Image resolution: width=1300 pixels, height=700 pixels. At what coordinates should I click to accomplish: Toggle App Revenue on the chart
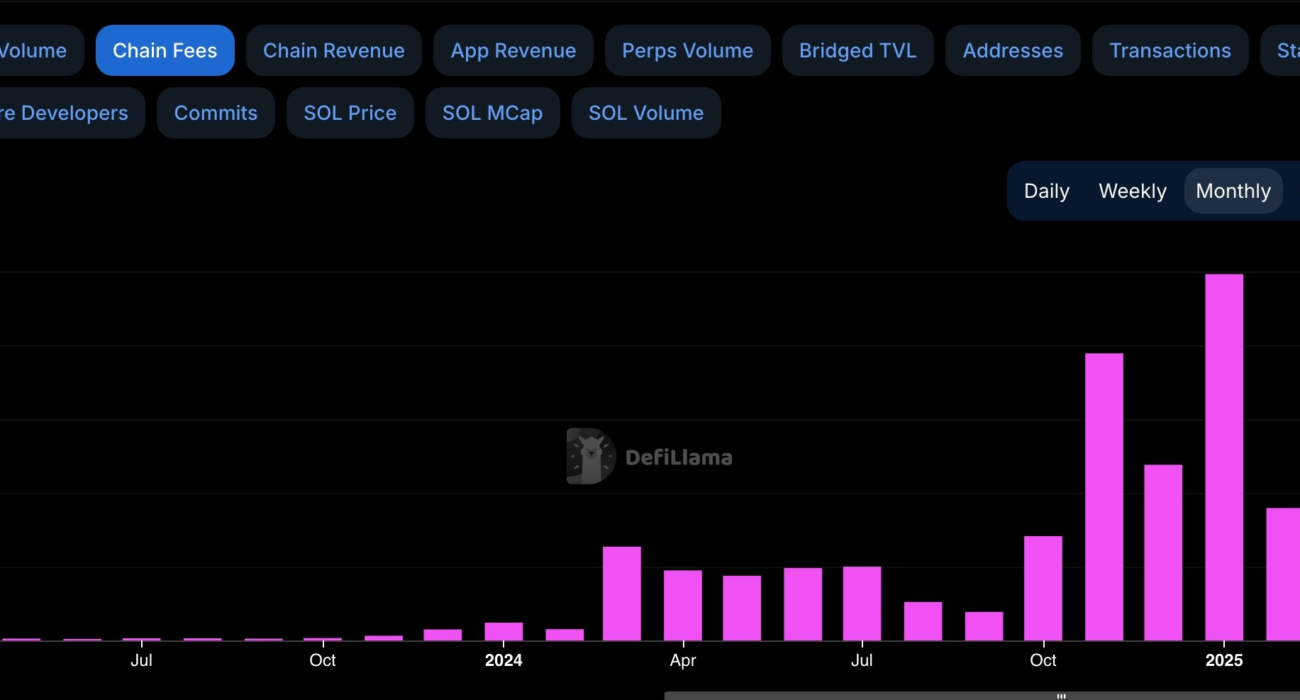tap(513, 51)
